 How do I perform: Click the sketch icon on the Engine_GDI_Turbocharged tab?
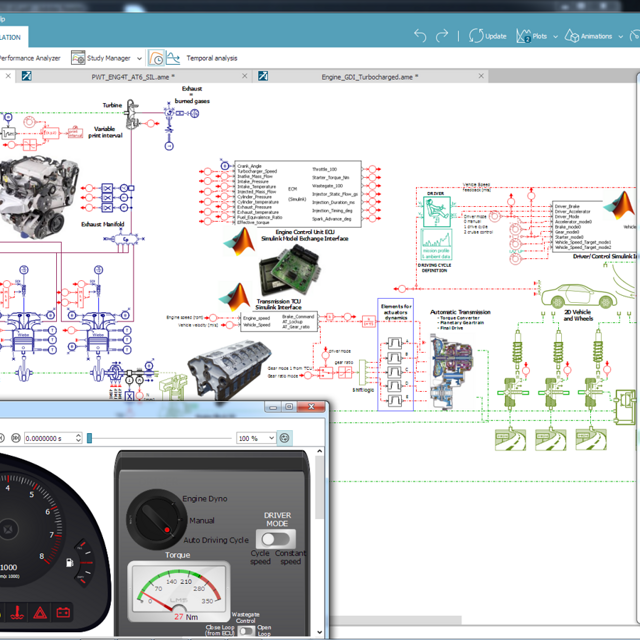click(x=263, y=76)
